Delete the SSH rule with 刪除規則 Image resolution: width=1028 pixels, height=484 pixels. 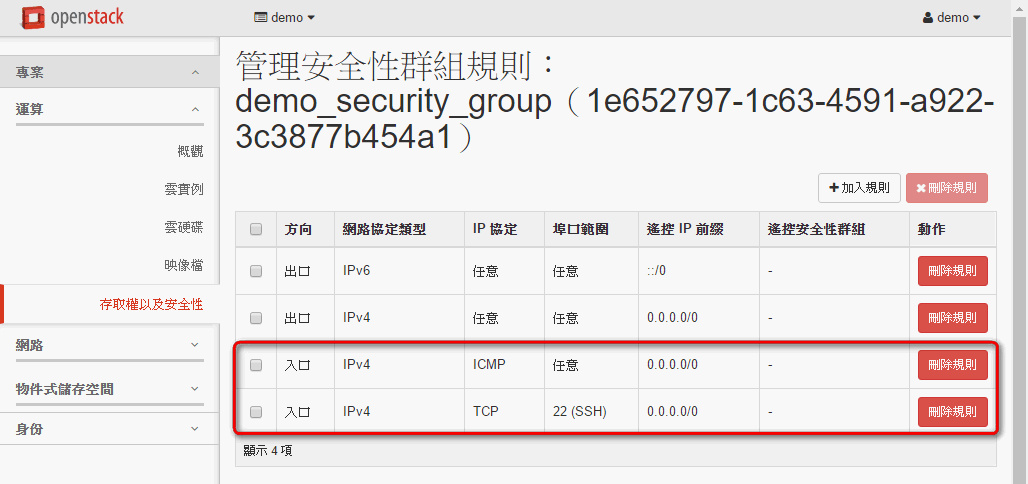pos(953,412)
